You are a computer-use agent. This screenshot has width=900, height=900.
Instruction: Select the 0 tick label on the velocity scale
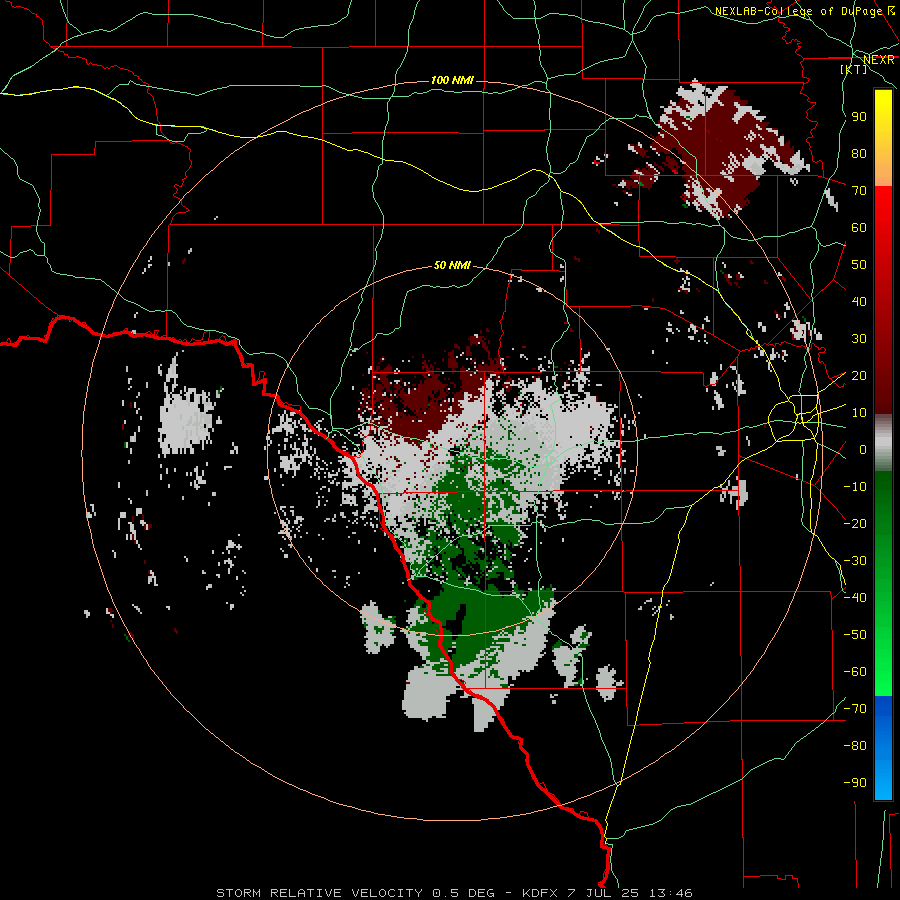click(863, 449)
